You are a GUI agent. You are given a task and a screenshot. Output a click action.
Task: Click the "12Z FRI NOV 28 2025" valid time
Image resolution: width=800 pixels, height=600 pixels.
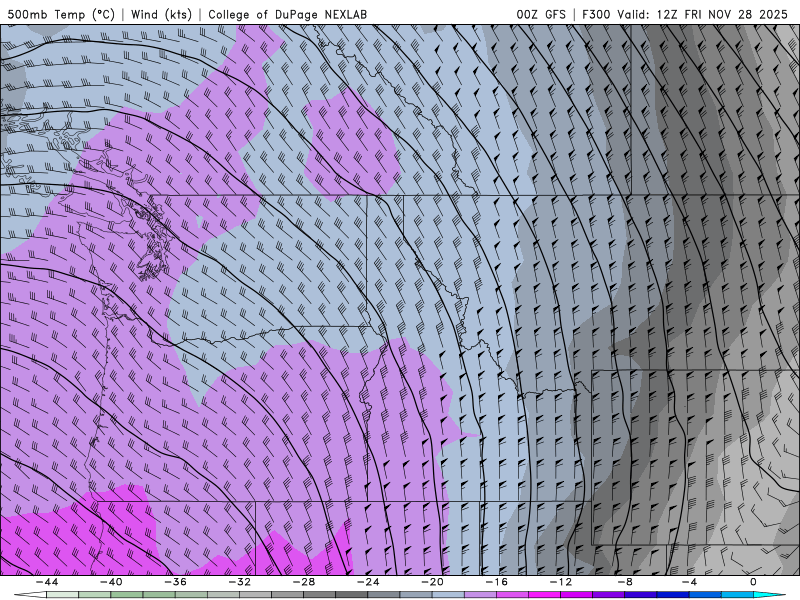(x=722, y=14)
